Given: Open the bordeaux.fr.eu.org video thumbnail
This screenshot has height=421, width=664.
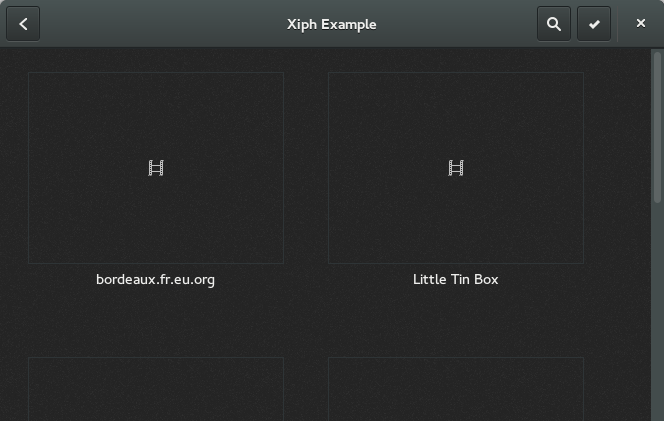Looking at the screenshot, I should [156, 168].
